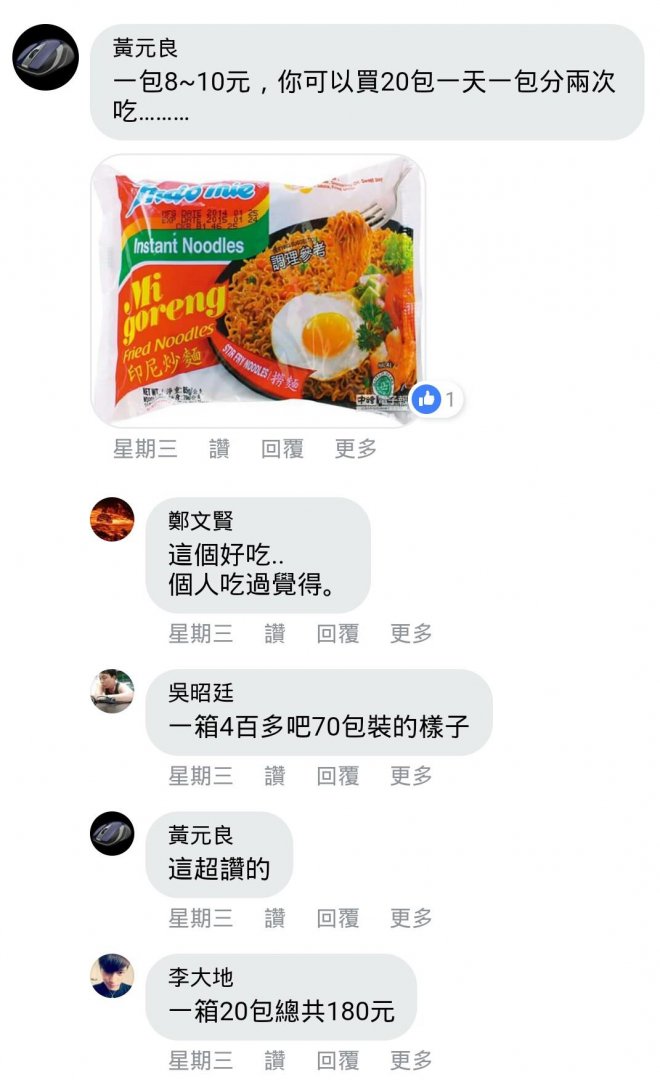The width and height of the screenshot is (660, 1080).
Task: Like 吳昭廷's comment with 讚
Action: pos(275,776)
